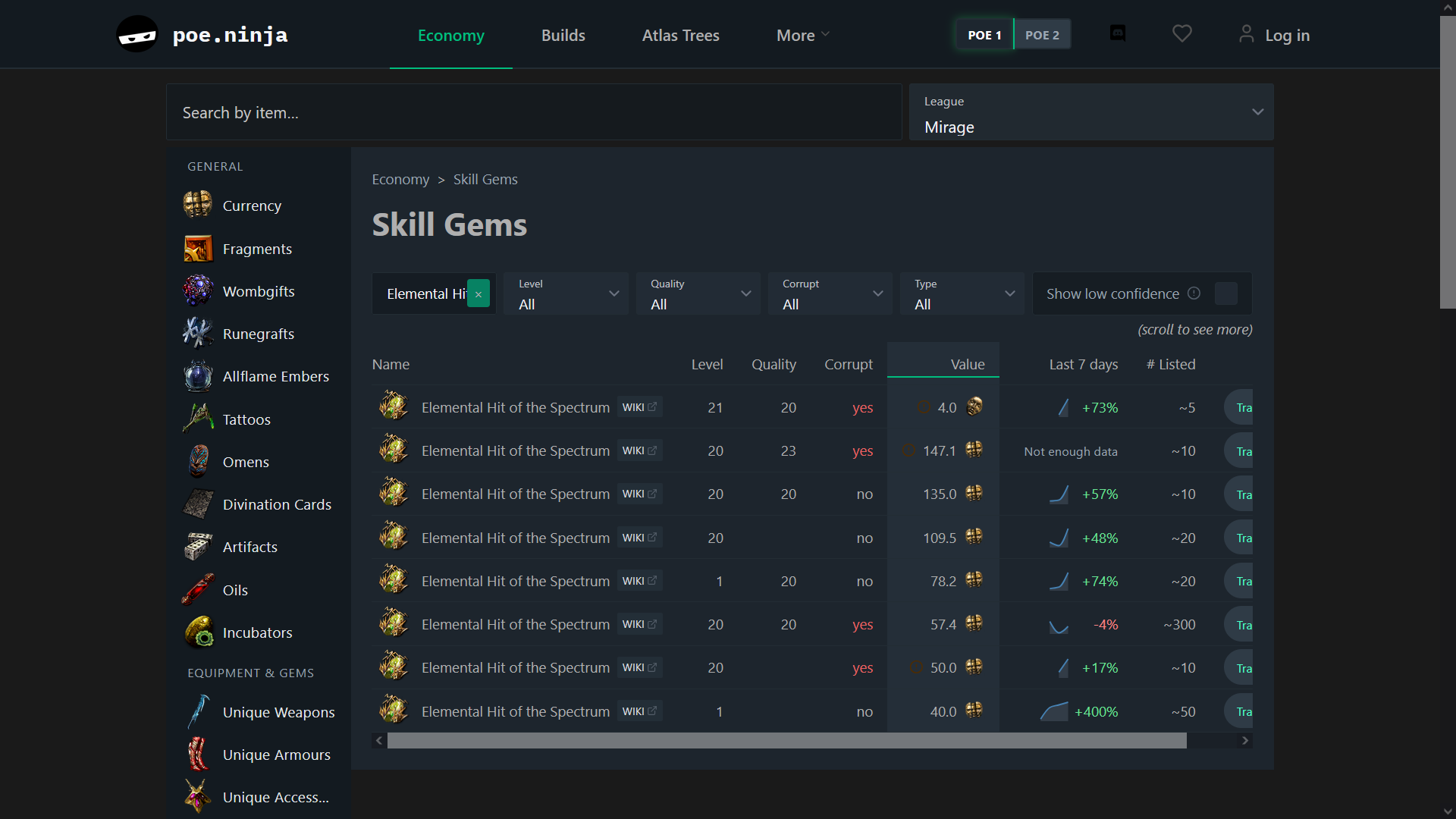Open Currency category icon in sidebar
The height and width of the screenshot is (819, 1456).
[x=198, y=206]
